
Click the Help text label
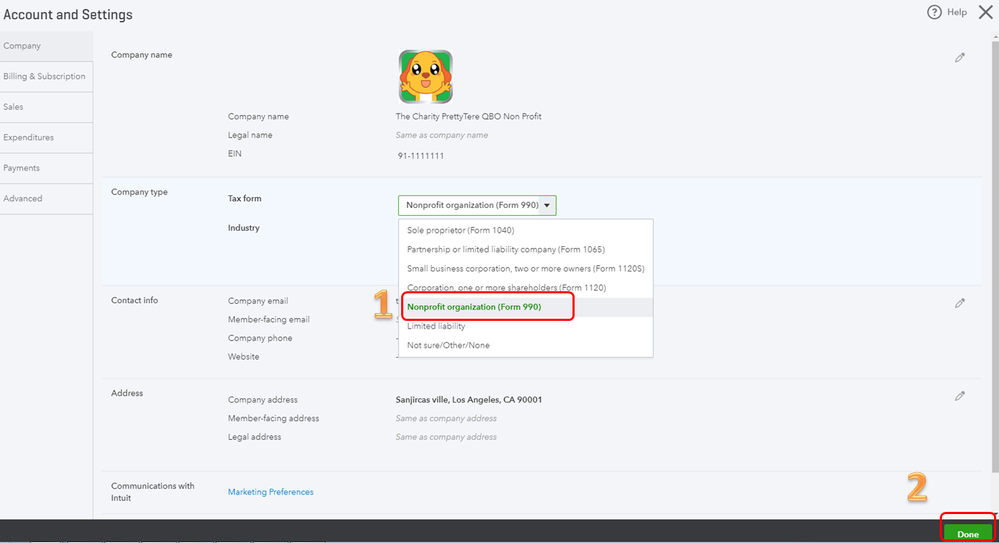coord(956,12)
